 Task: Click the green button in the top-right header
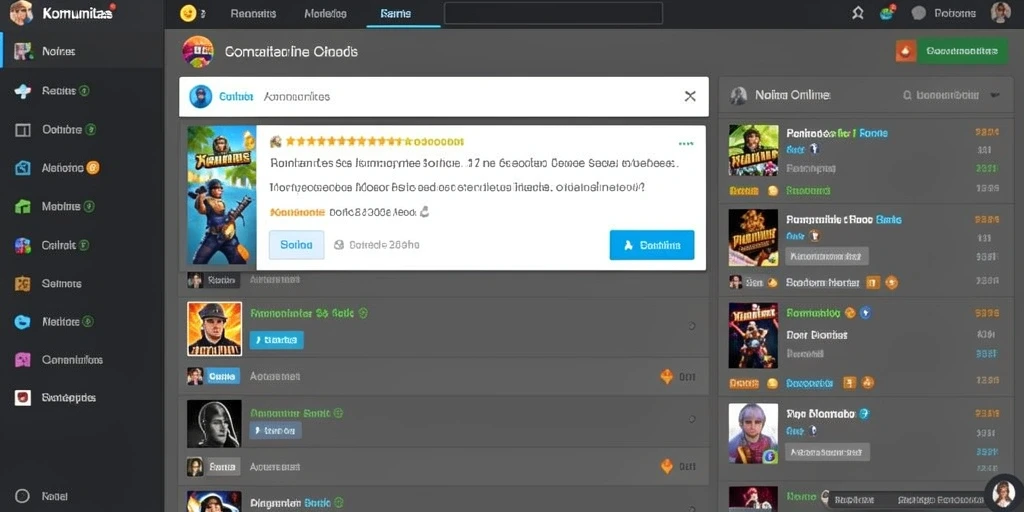click(x=963, y=51)
